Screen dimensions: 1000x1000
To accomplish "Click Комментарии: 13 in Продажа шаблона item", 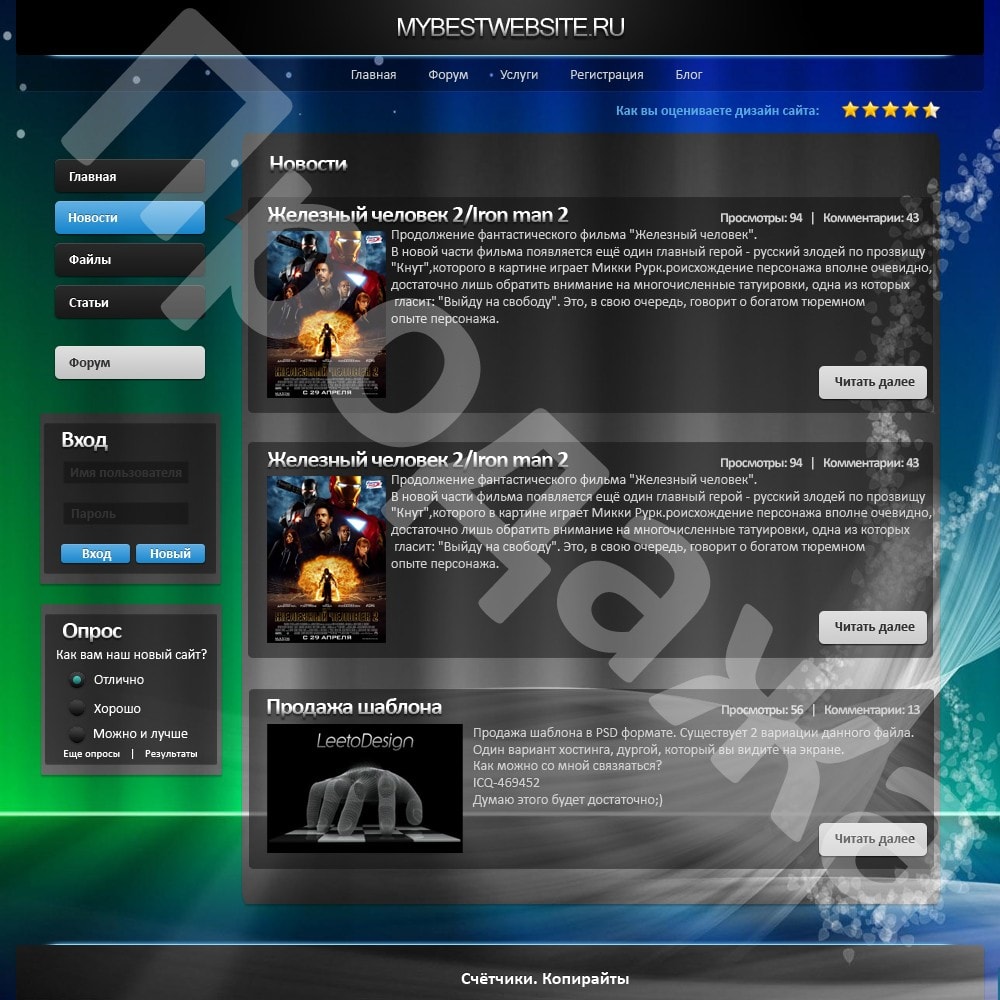I will coord(872,710).
